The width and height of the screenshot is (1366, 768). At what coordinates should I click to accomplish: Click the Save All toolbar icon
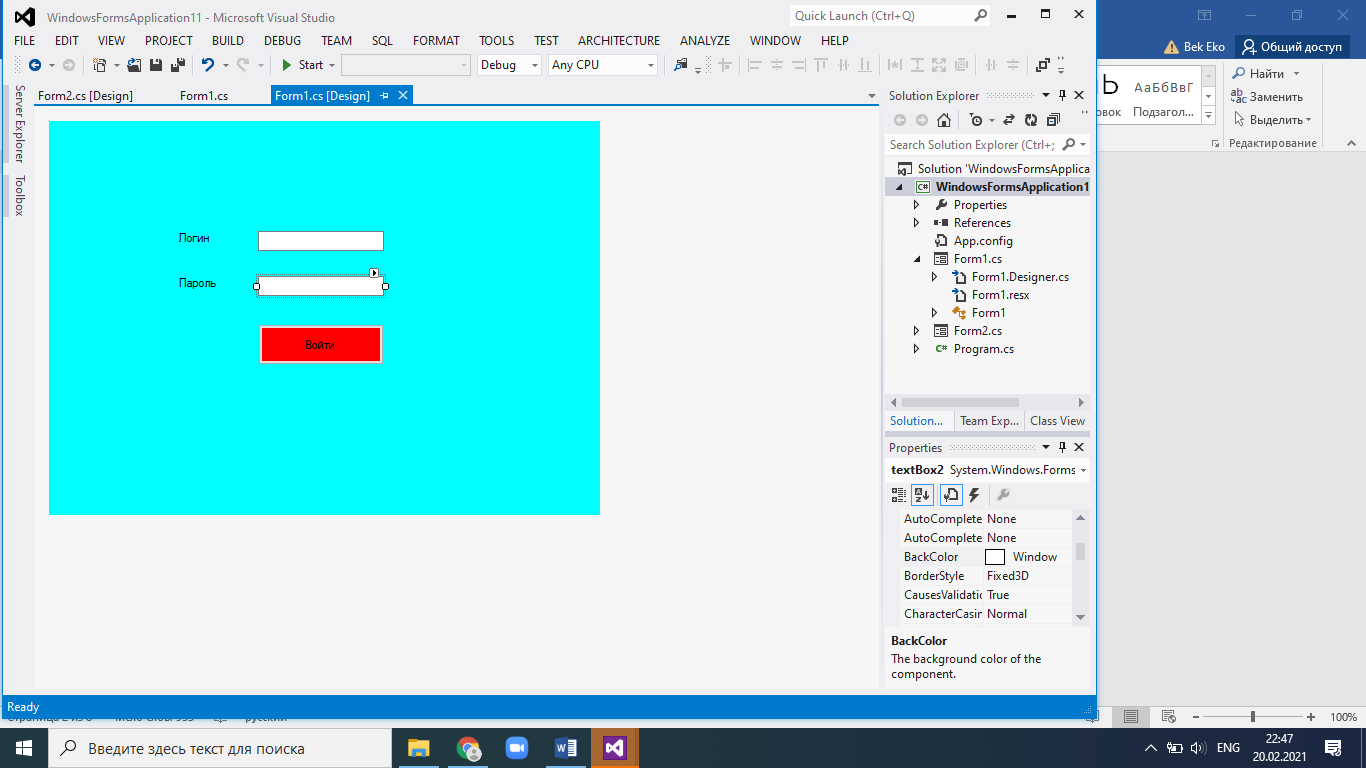click(178, 65)
